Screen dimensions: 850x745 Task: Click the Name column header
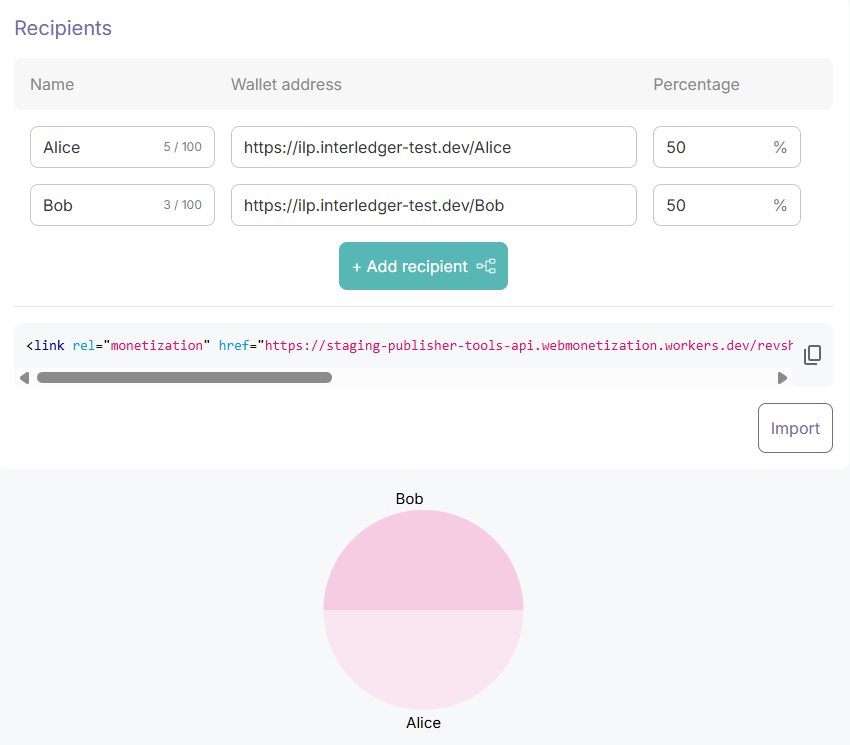(x=52, y=85)
